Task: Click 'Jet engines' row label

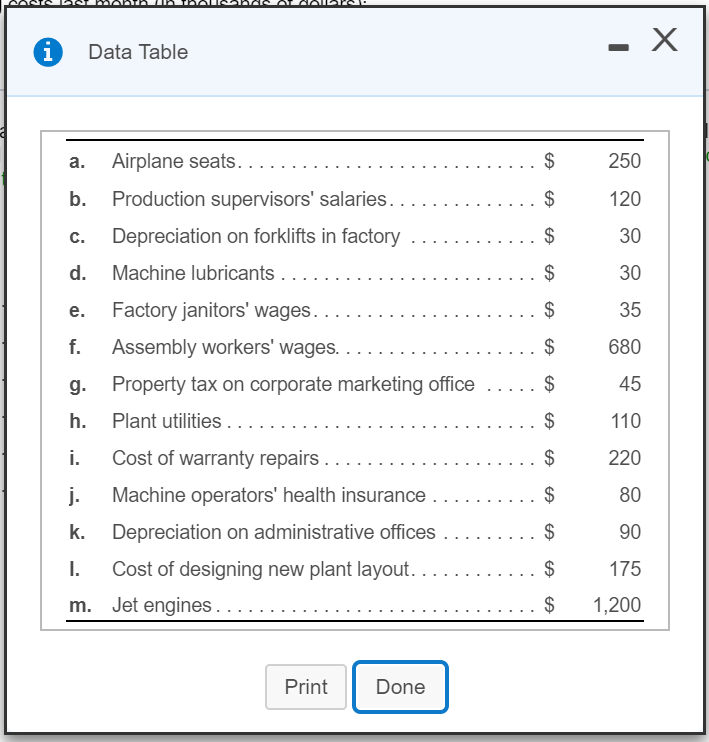Action: coord(162,605)
